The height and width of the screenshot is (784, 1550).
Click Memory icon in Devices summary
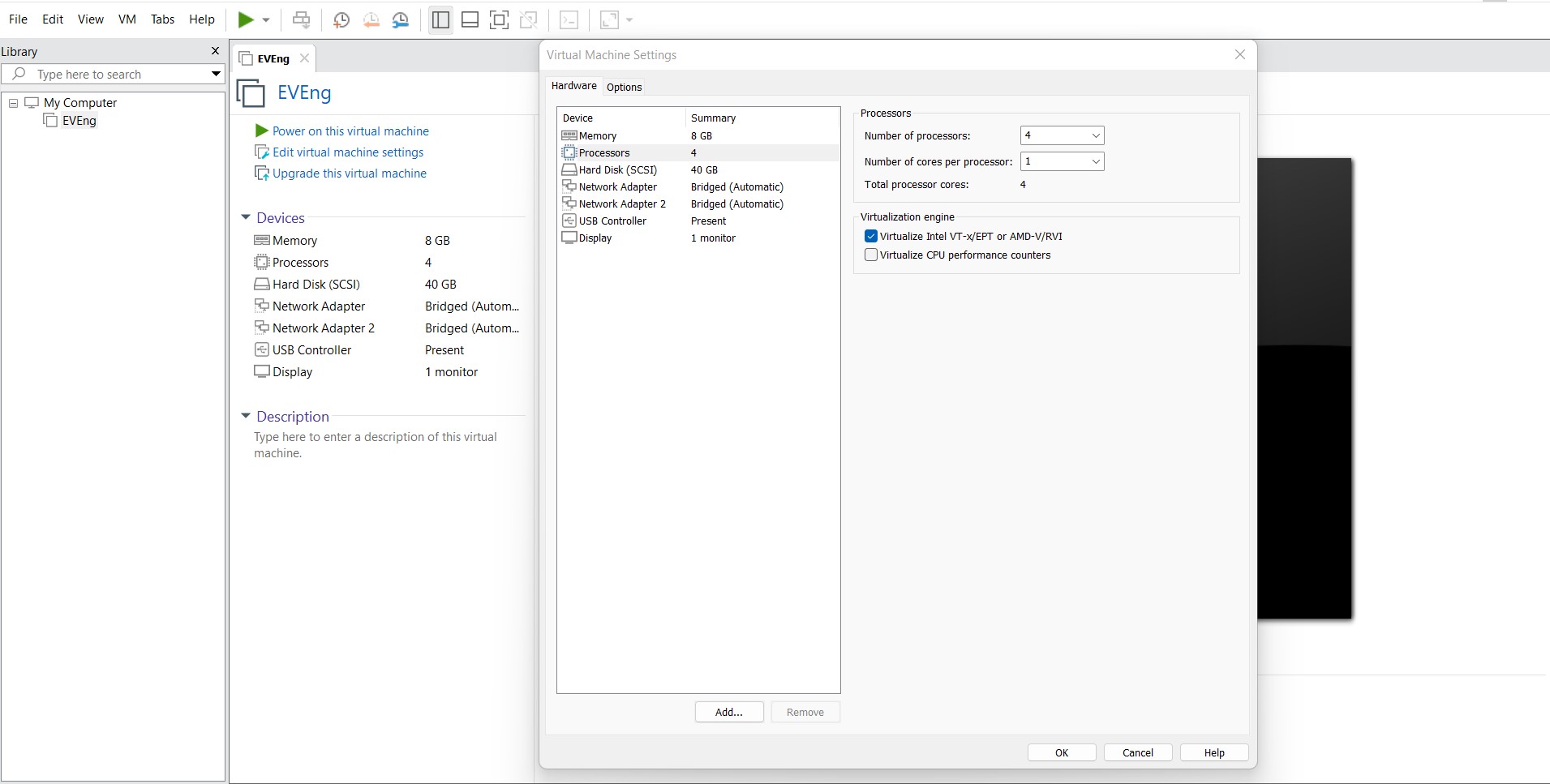pos(262,240)
